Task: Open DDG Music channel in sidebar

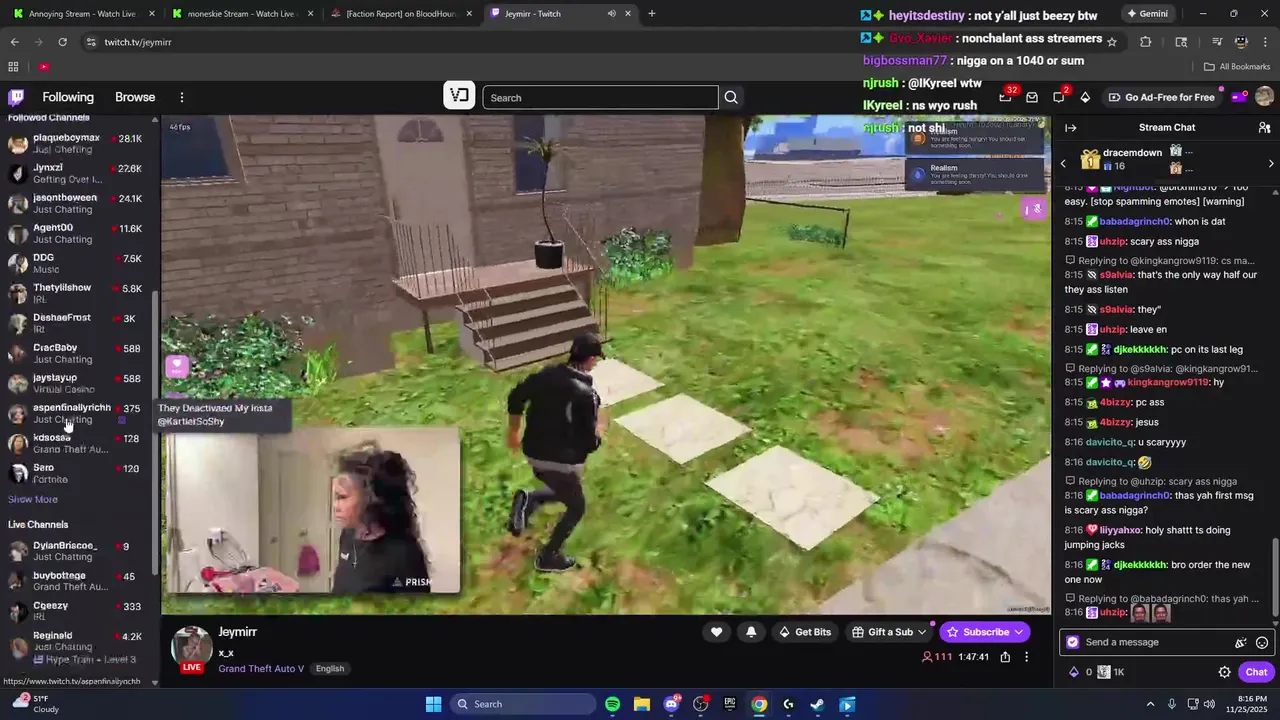Action: pyautogui.click(x=78, y=264)
